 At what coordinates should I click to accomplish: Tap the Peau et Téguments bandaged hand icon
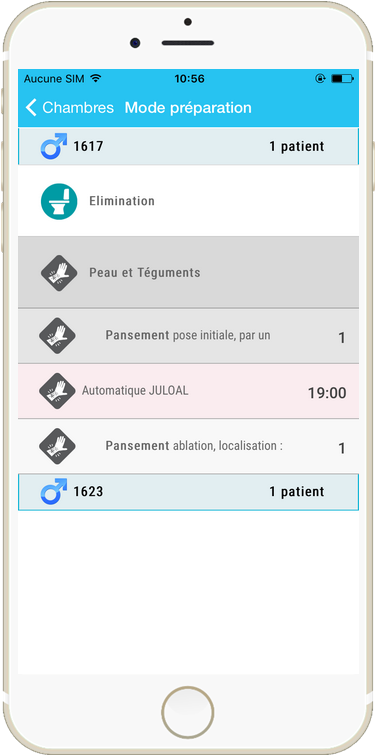pyautogui.click(x=59, y=273)
